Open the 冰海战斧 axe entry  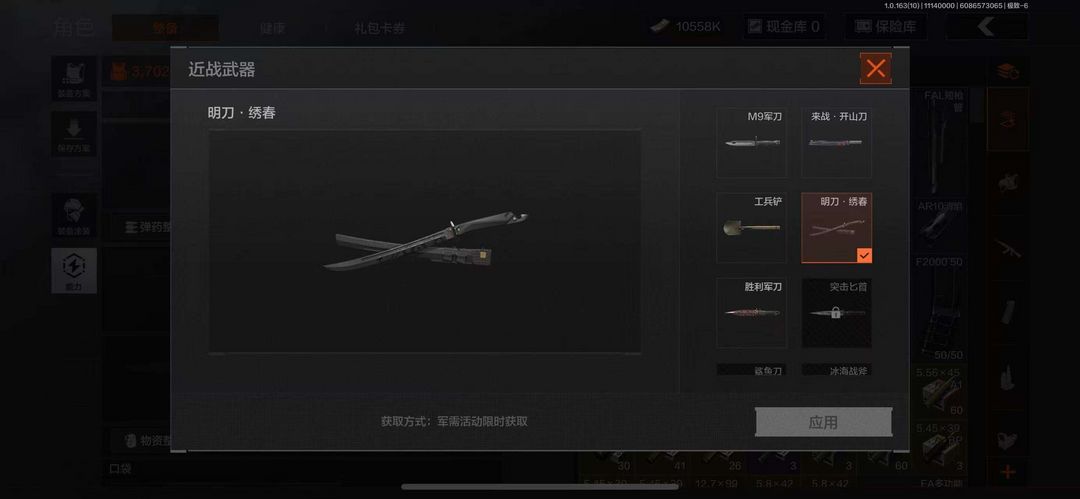click(836, 370)
